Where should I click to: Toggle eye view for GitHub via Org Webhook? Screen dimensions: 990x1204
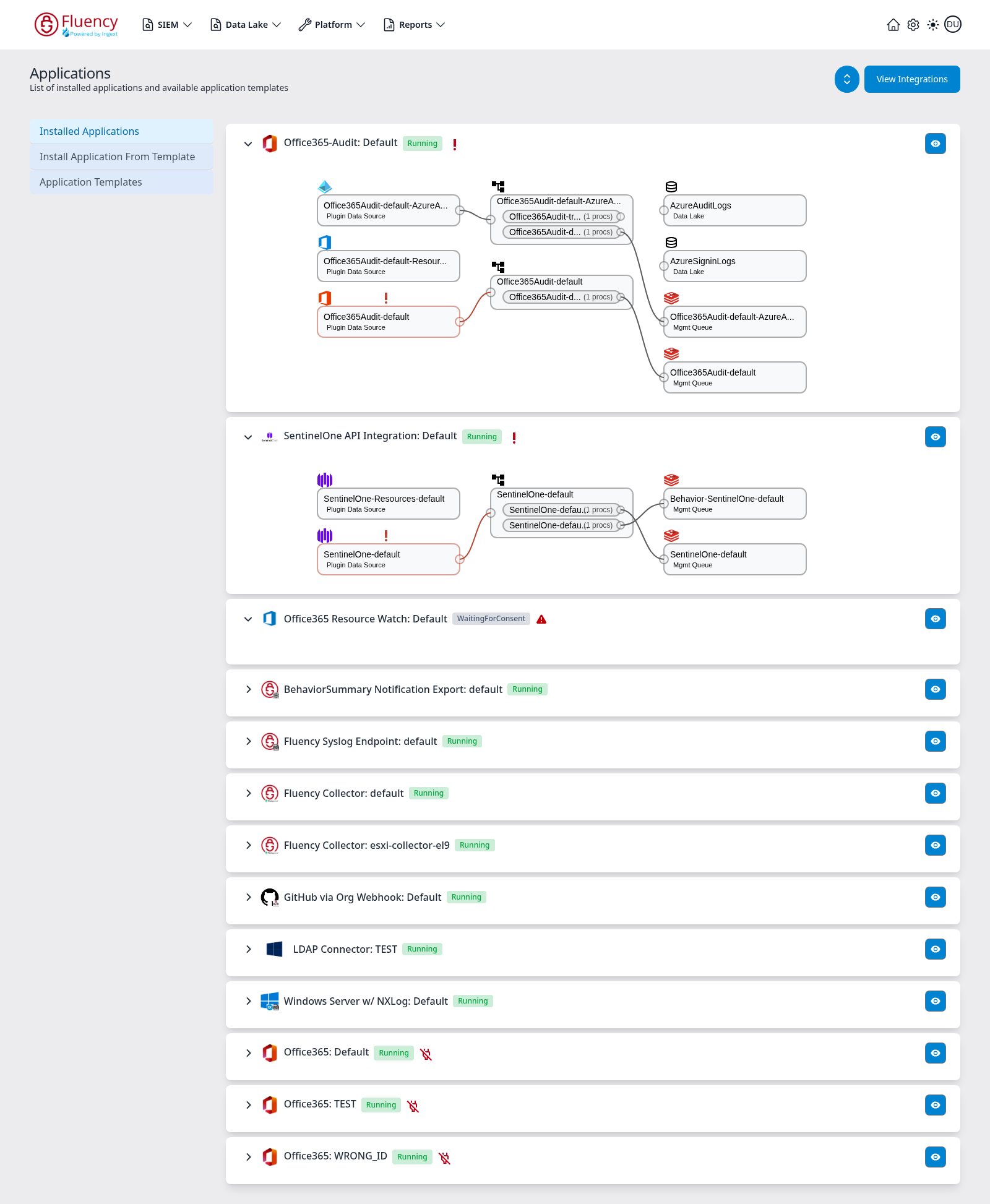tap(936, 897)
